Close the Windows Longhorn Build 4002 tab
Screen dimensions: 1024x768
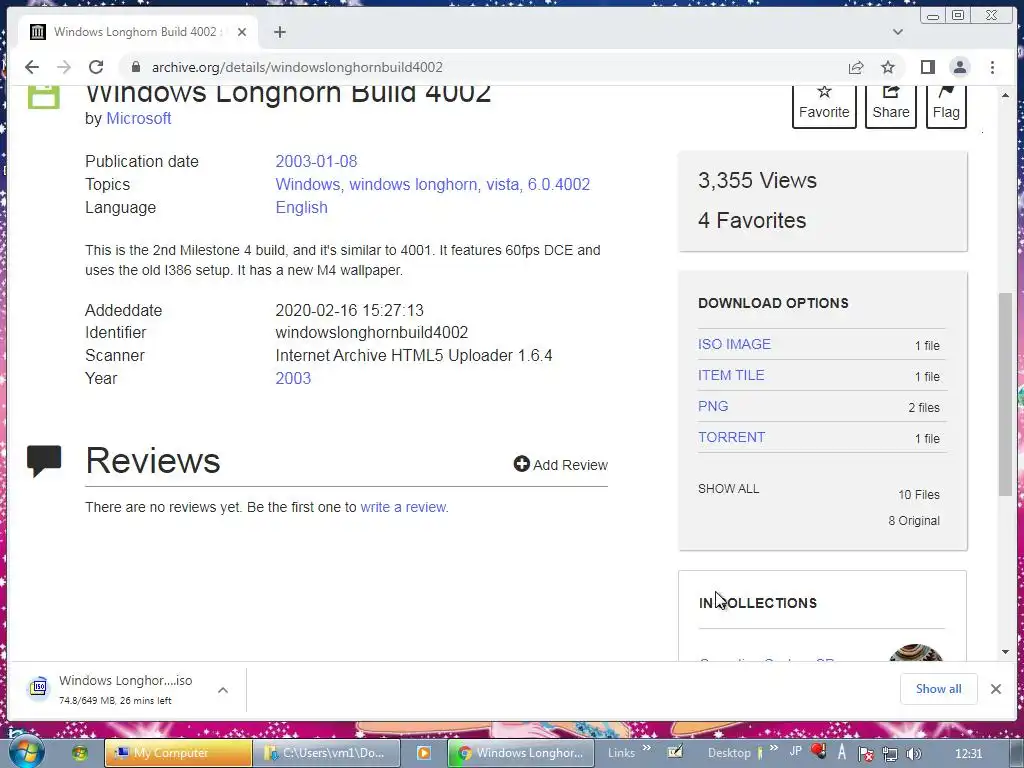pos(242,32)
